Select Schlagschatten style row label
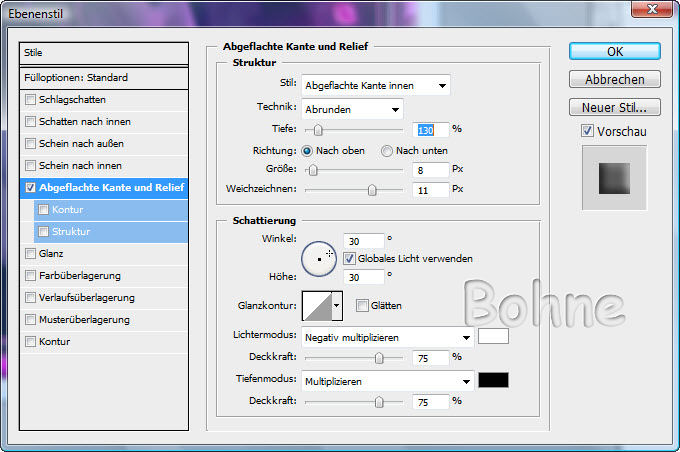The height and width of the screenshot is (452, 680). point(72,100)
